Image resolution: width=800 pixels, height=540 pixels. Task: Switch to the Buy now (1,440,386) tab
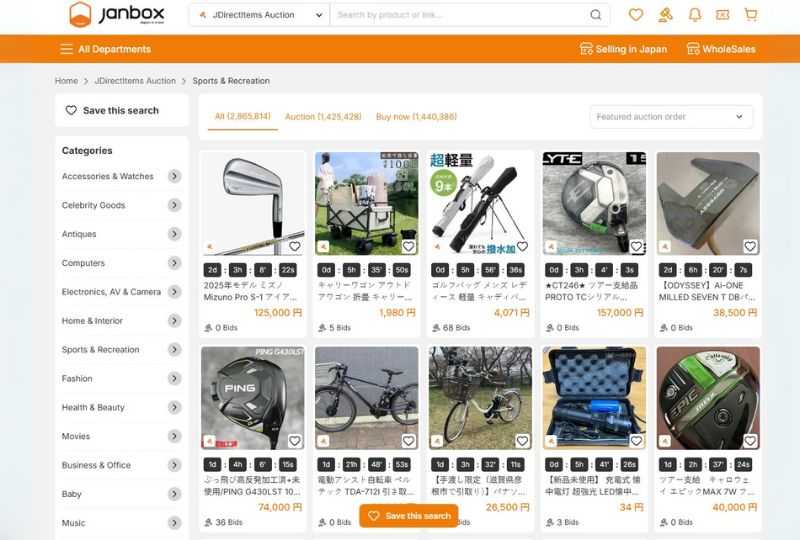tap(416, 117)
